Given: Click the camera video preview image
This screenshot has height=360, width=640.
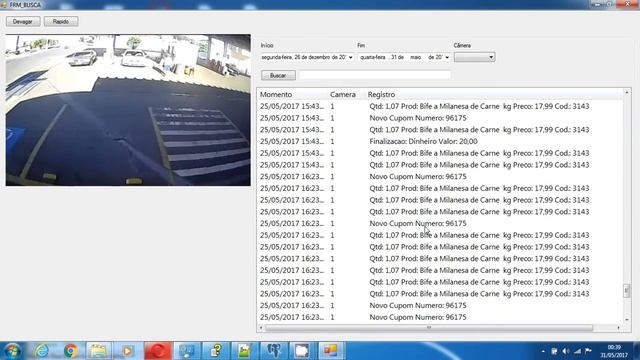Looking at the screenshot, I should coord(128,110).
